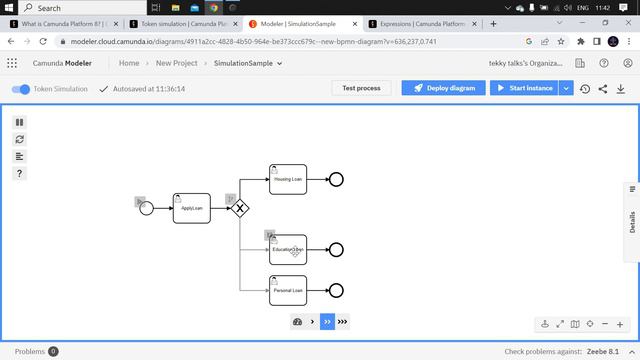Open a new browser tab

[493, 24]
